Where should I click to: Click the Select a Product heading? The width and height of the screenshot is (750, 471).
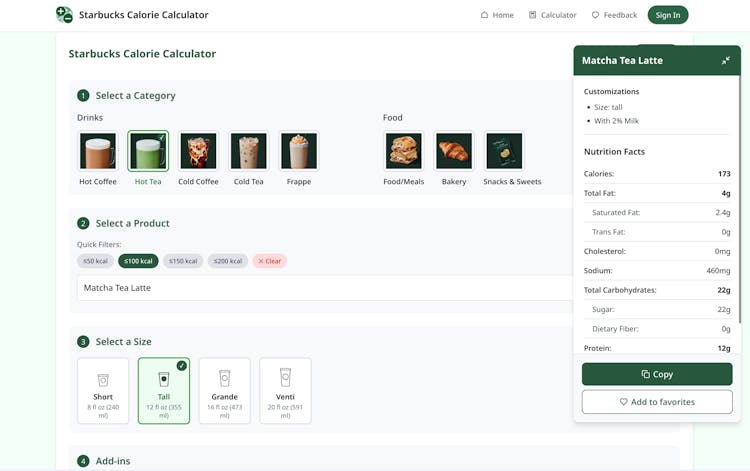[132, 223]
